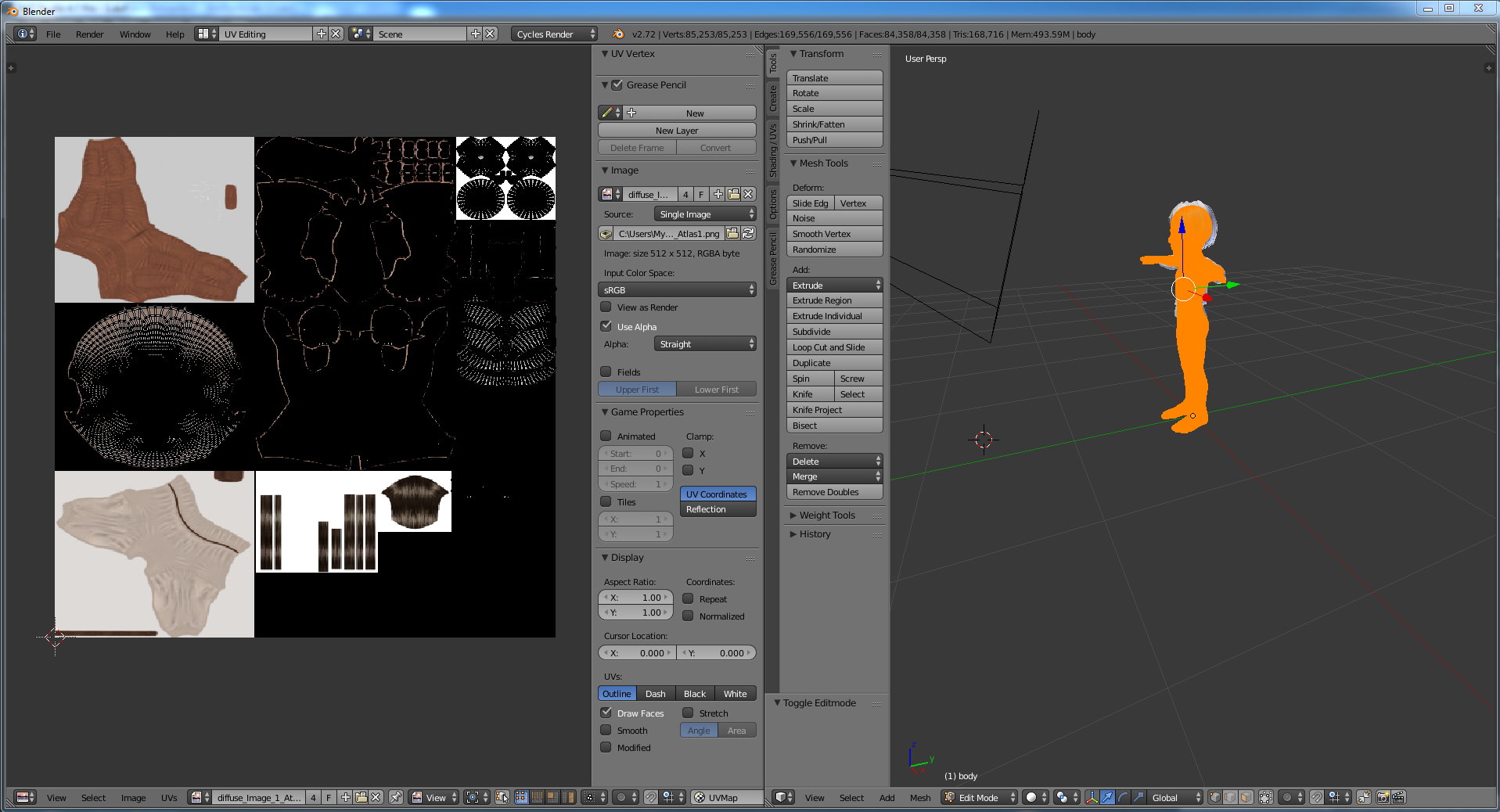
Task: Toggle proportional editing icon in 3D viewport header
Action: [1286, 798]
